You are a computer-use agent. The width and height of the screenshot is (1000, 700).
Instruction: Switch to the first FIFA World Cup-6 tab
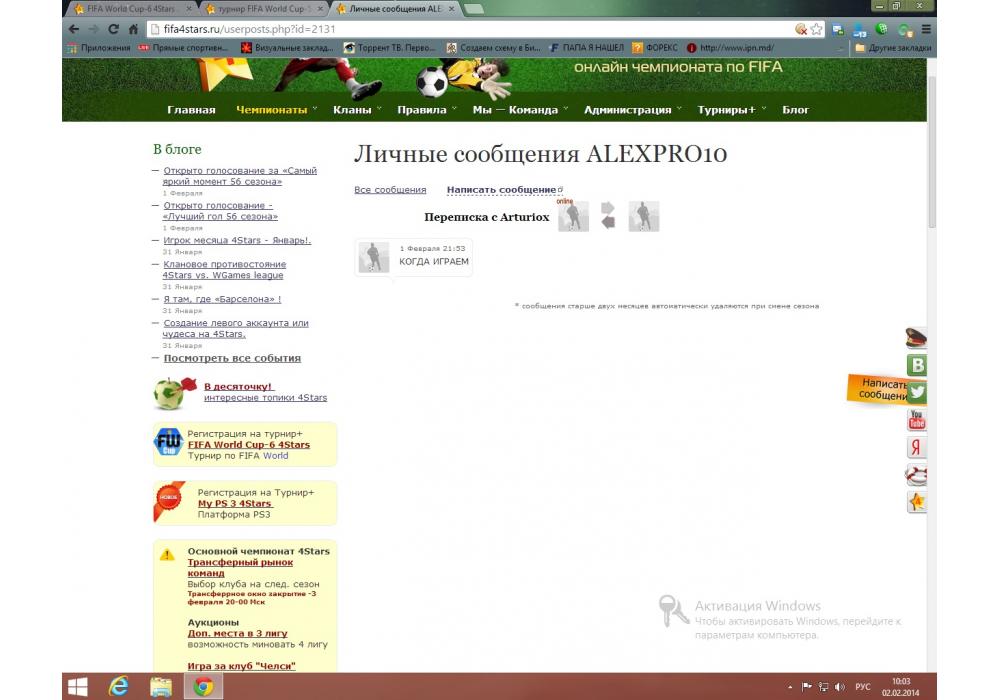coord(130,9)
